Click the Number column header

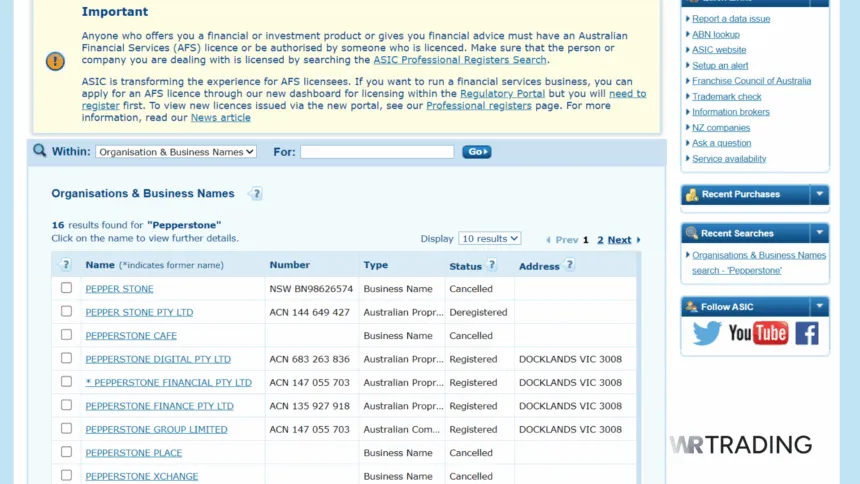290,265
